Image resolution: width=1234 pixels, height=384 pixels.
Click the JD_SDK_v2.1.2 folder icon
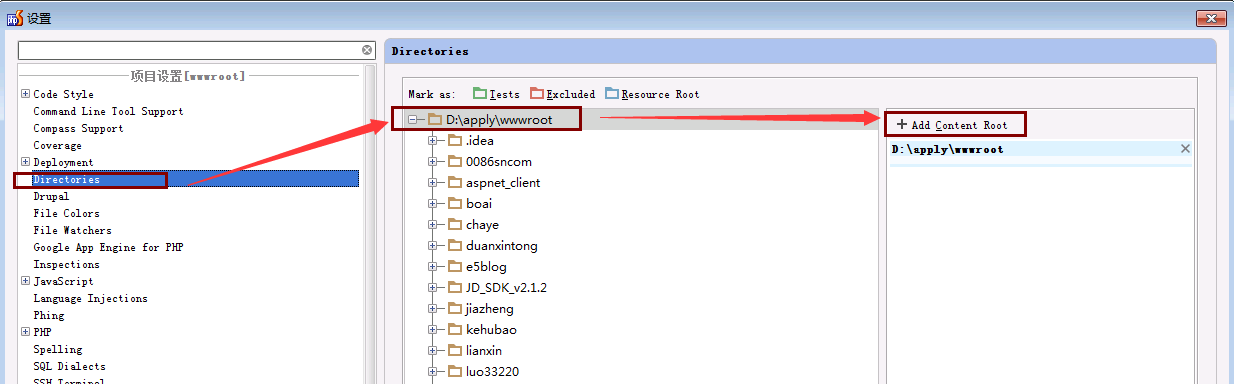click(455, 287)
